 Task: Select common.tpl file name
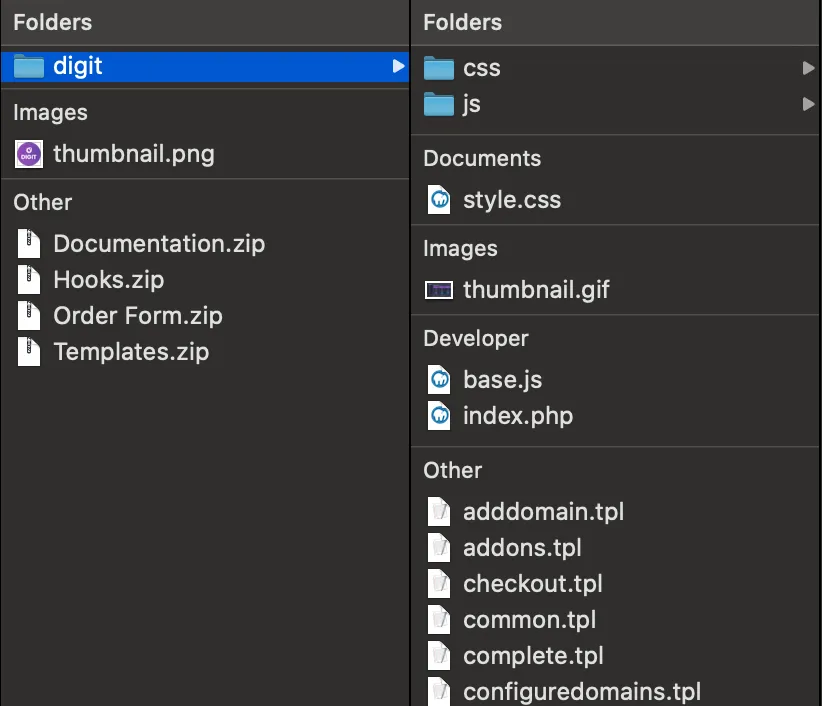pyautogui.click(x=529, y=620)
